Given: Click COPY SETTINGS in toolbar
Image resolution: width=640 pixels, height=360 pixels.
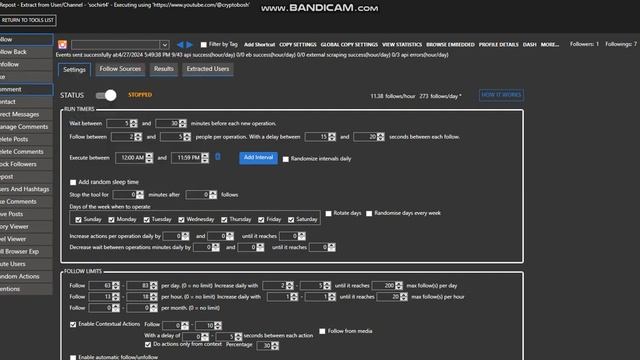Looking at the screenshot, I should (298, 44).
